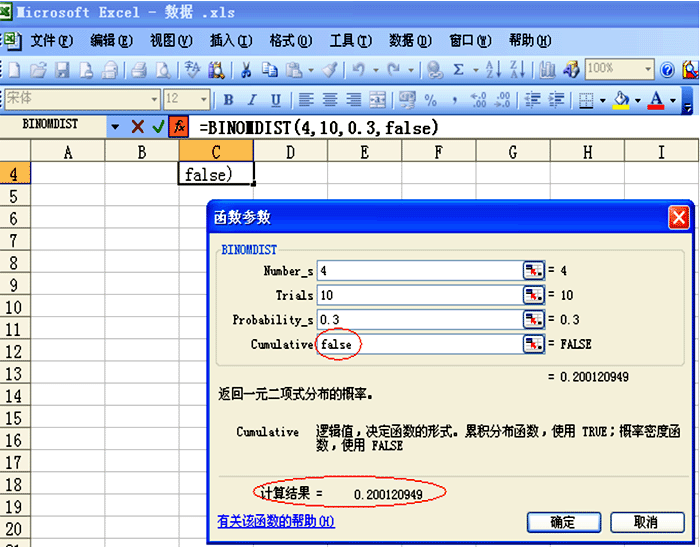Click the 确定 (OK) button
This screenshot has height=549, width=700.
pyautogui.click(x=562, y=522)
